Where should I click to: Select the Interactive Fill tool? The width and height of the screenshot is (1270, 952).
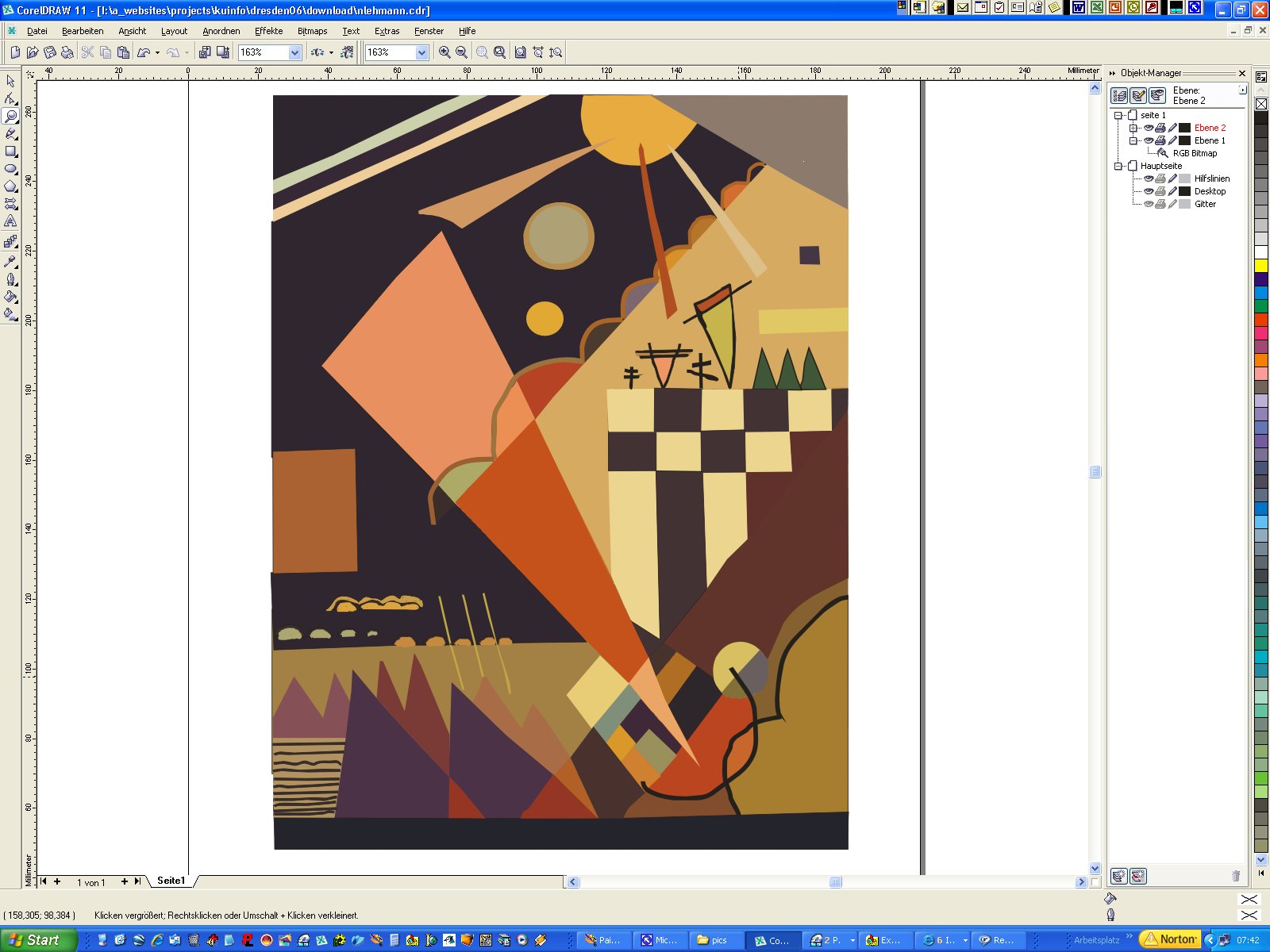coord(10,314)
